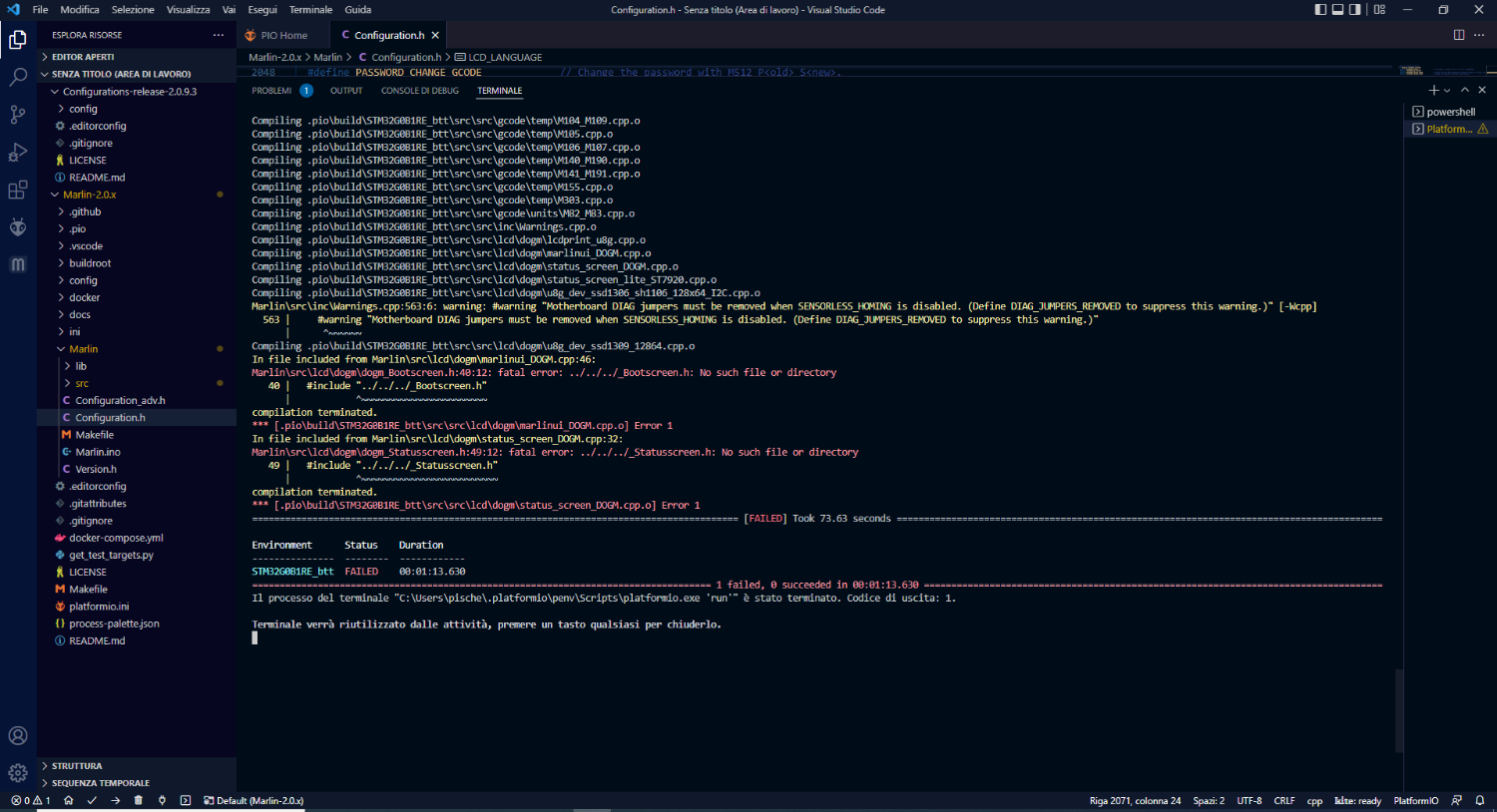
Task: Customize layout icon in title bar
Action: tap(1379, 10)
